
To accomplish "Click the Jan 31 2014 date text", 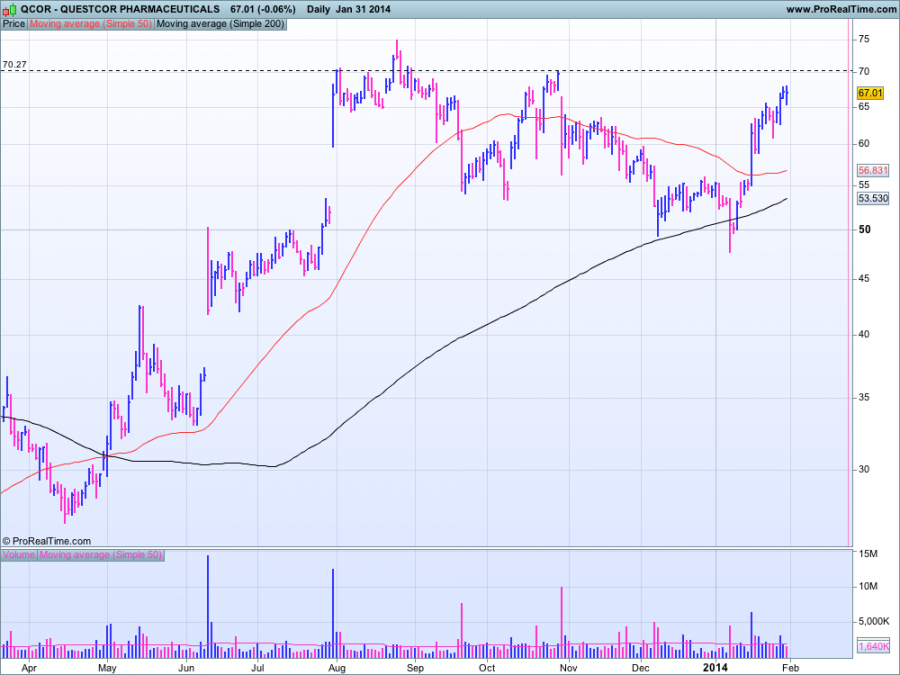I will pyautogui.click(x=363, y=9).
